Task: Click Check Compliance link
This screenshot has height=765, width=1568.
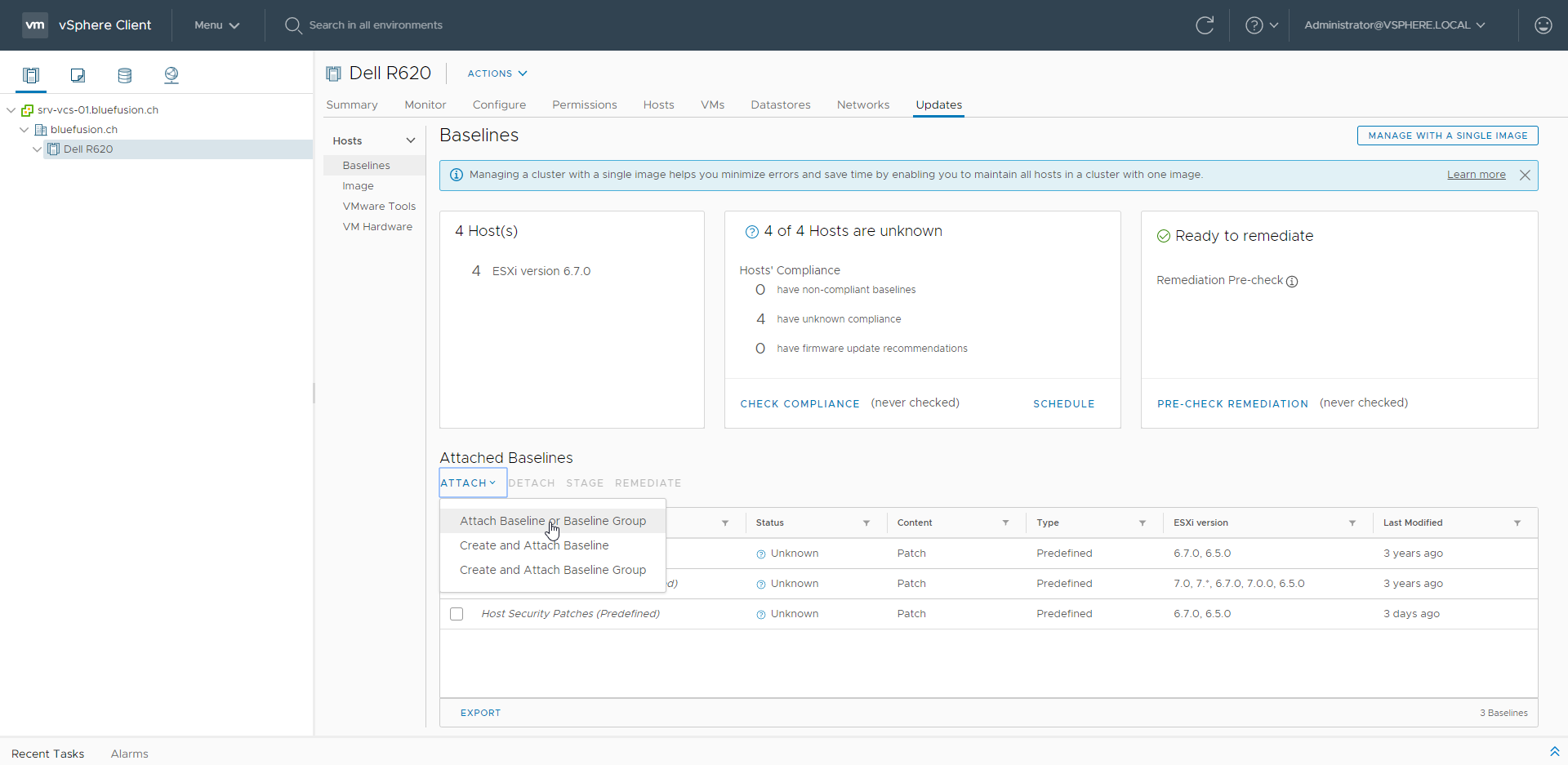Action: (x=800, y=403)
